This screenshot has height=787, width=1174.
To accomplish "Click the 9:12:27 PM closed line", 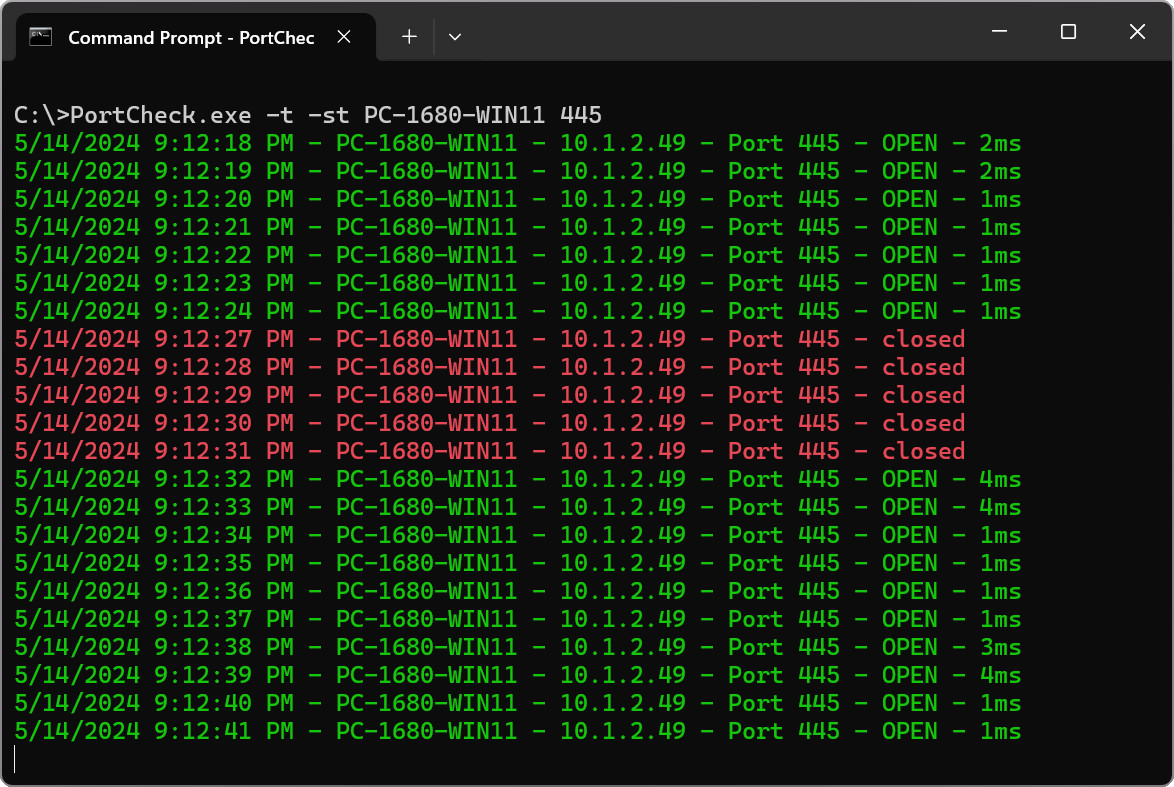I will point(490,339).
